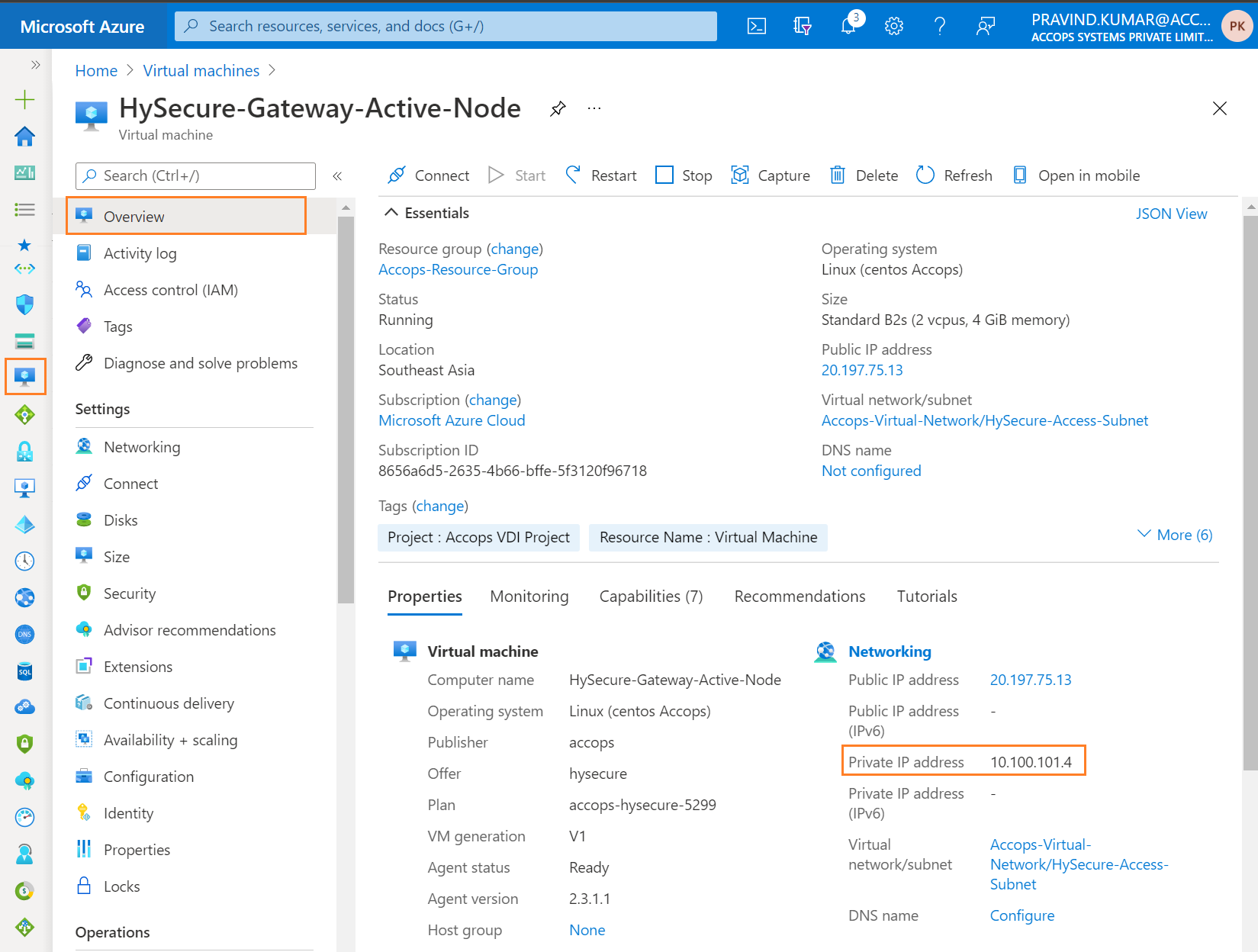Select the Properties tab
Viewport: 1258px width, 952px height.
pos(425,597)
